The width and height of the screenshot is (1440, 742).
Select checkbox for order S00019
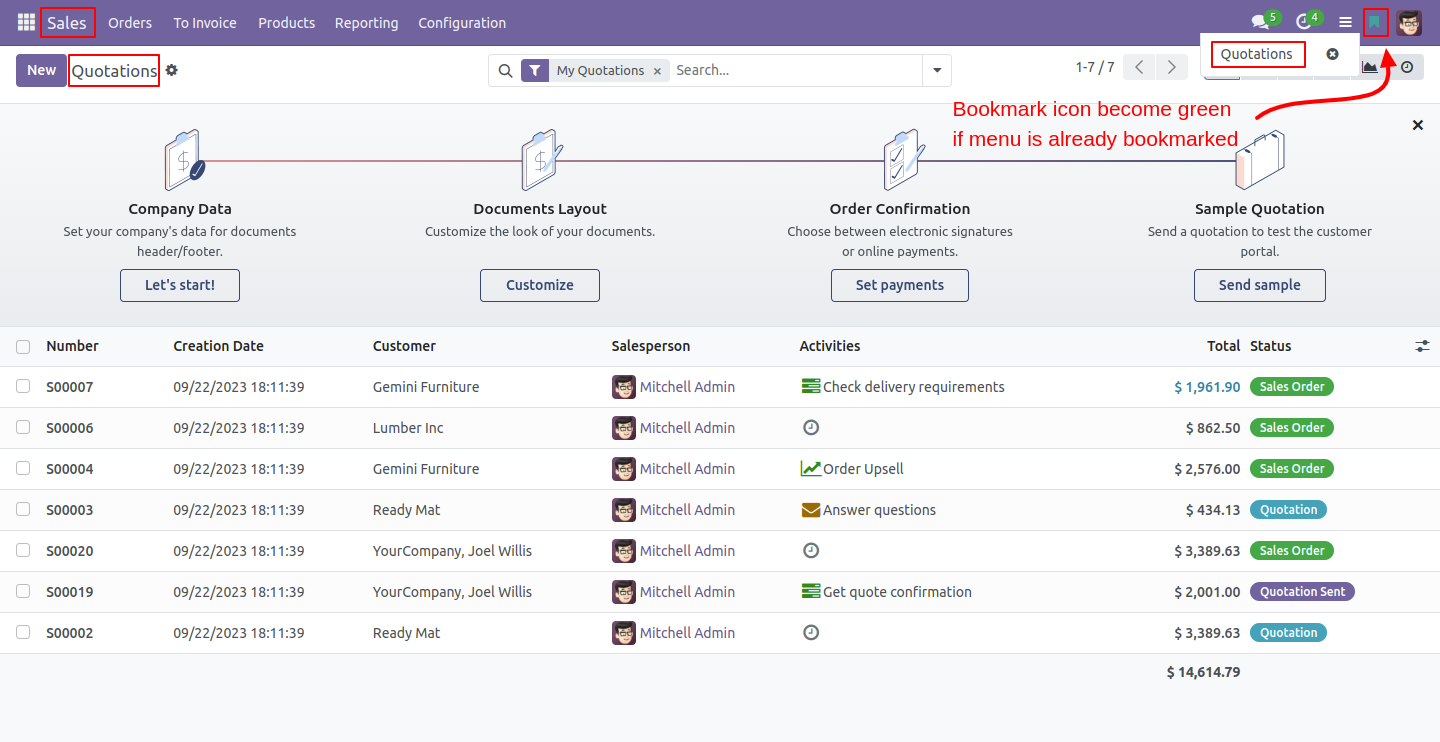[x=23, y=591]
